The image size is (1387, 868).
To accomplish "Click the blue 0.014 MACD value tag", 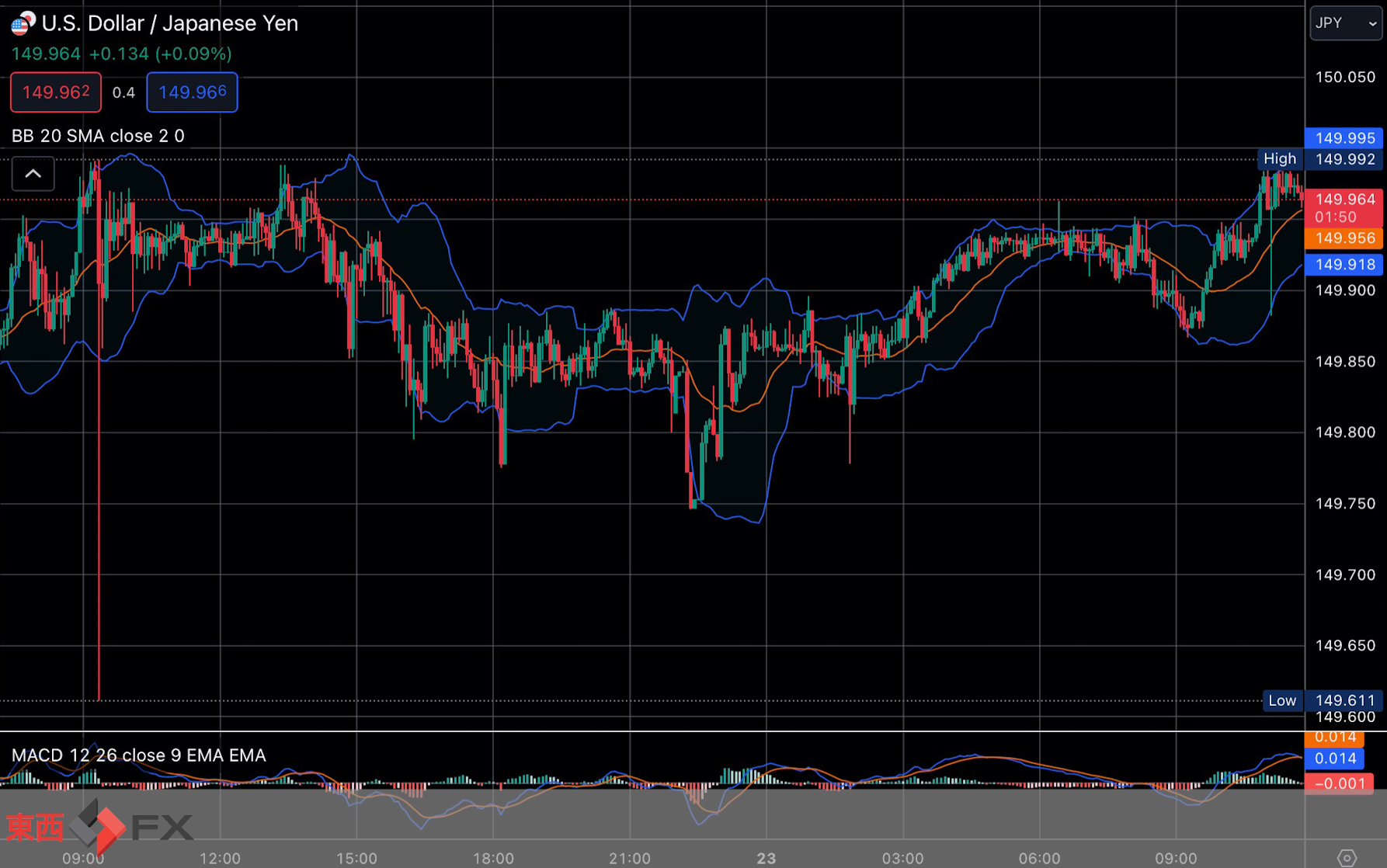I will tap(1335, 759).
